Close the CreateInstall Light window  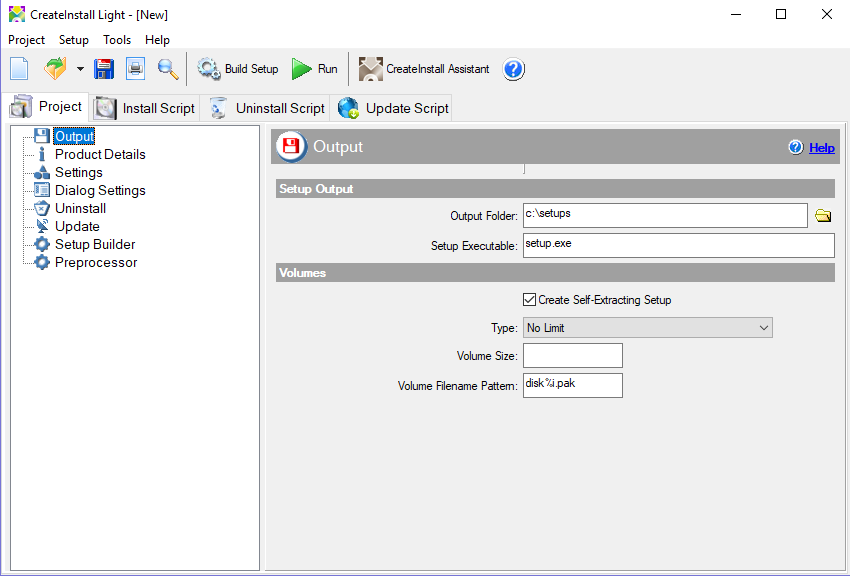(x=827, y=15)
